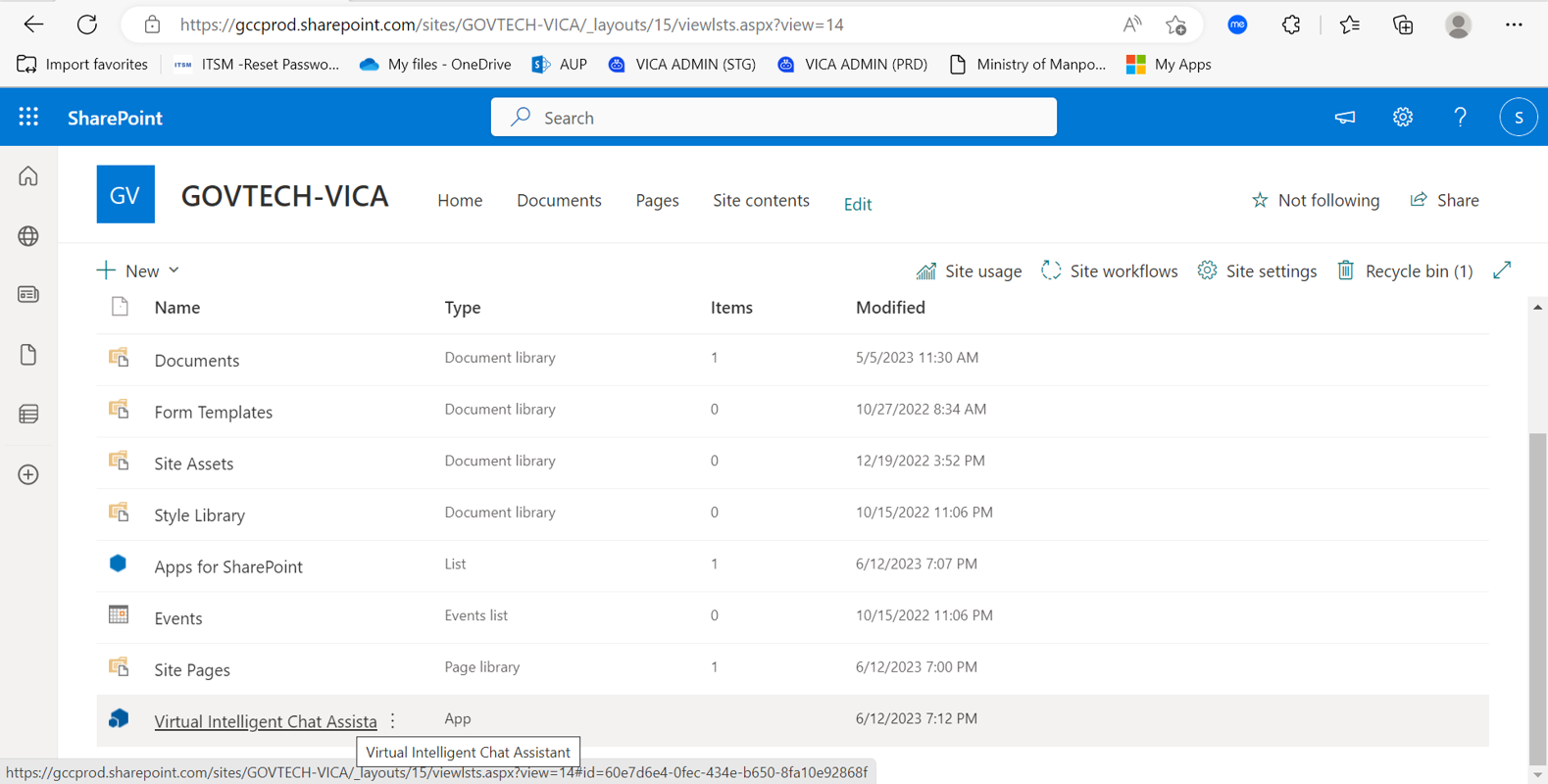
Task: Click the Create plus icon in left rail
Action: pyautogui.click(x=28, y=474)
